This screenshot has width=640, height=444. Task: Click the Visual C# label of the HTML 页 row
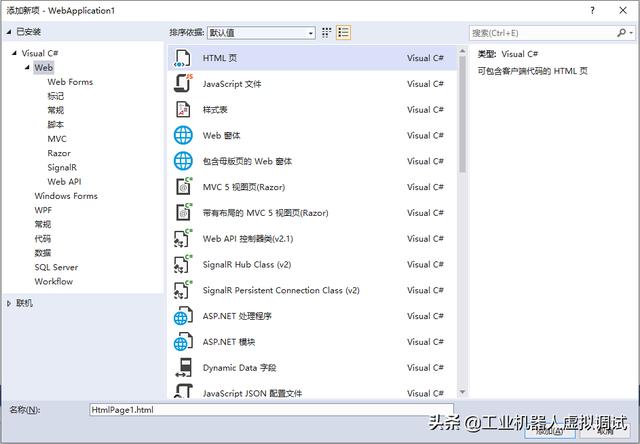(425, 58)
